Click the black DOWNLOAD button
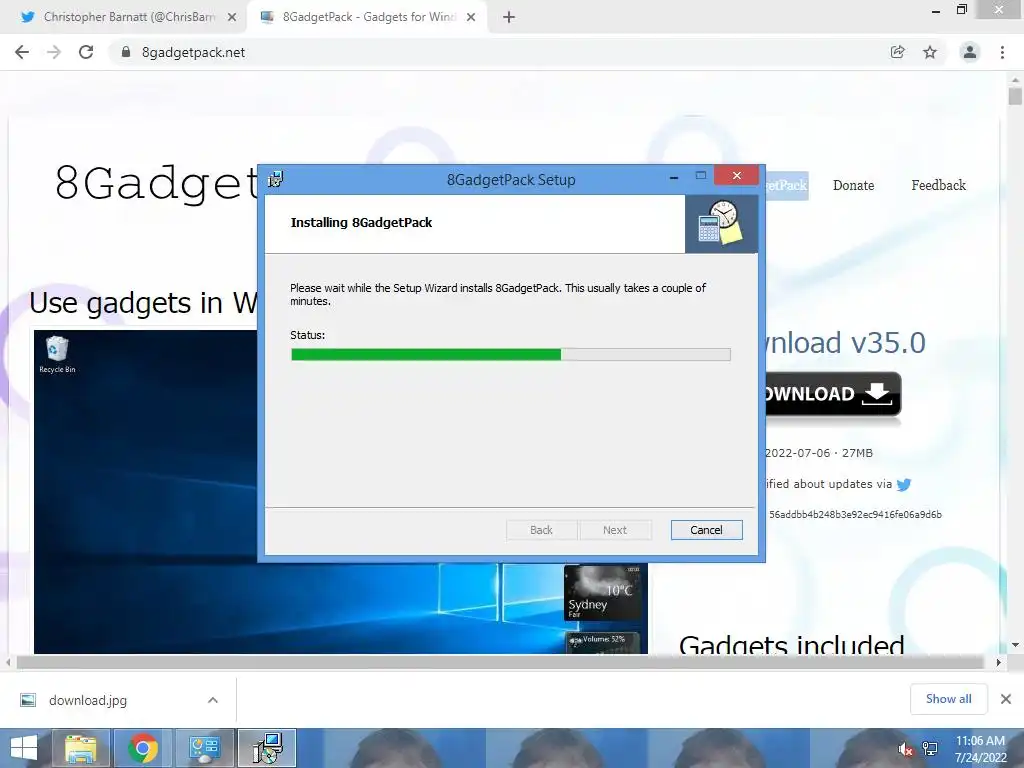 tap(832, 394)
